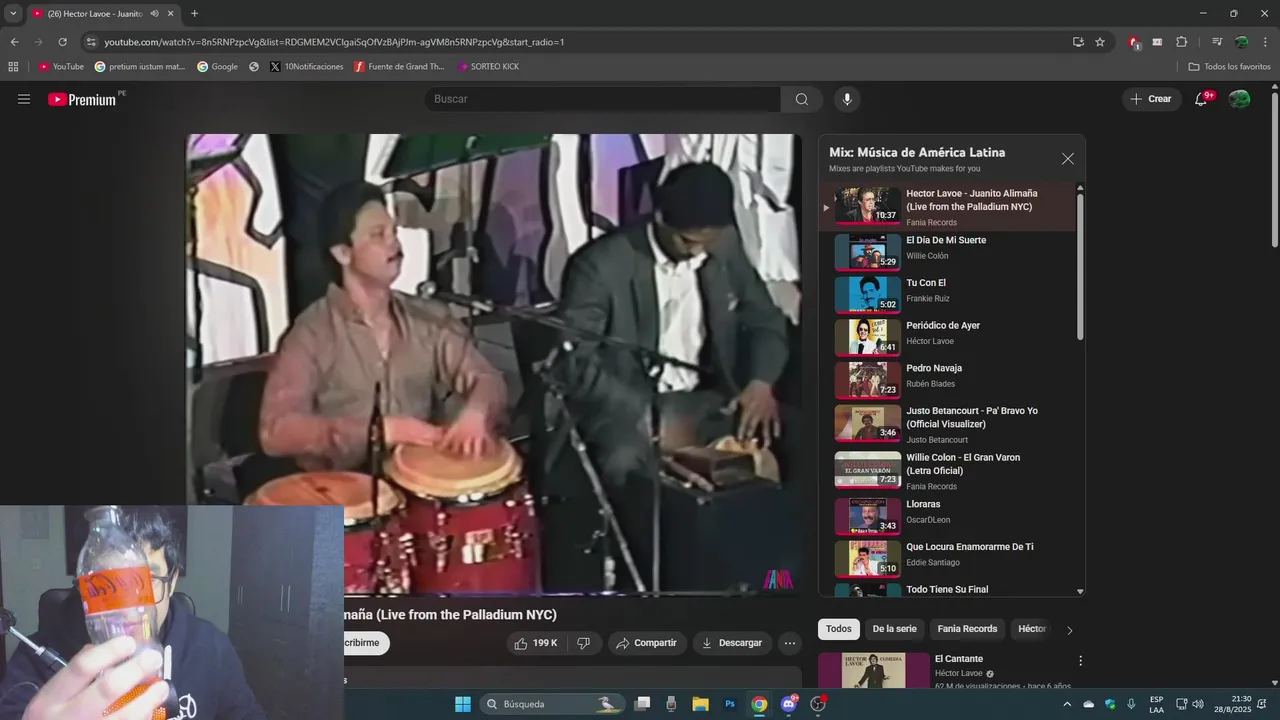Select the Todos filter chip
The image size is (1280, 720).
click(x=839, y=629)
